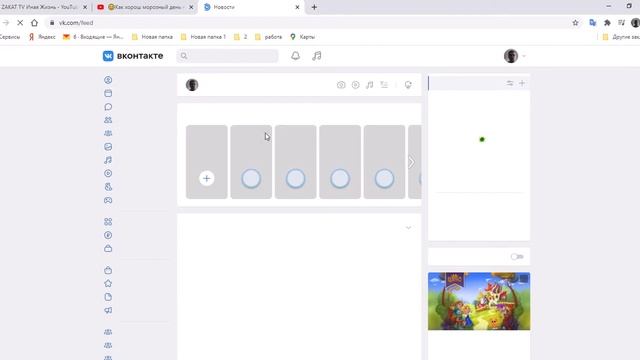Screen dimensions: 640x360
Task: Stop loading the page
Action: pos(20,23)
